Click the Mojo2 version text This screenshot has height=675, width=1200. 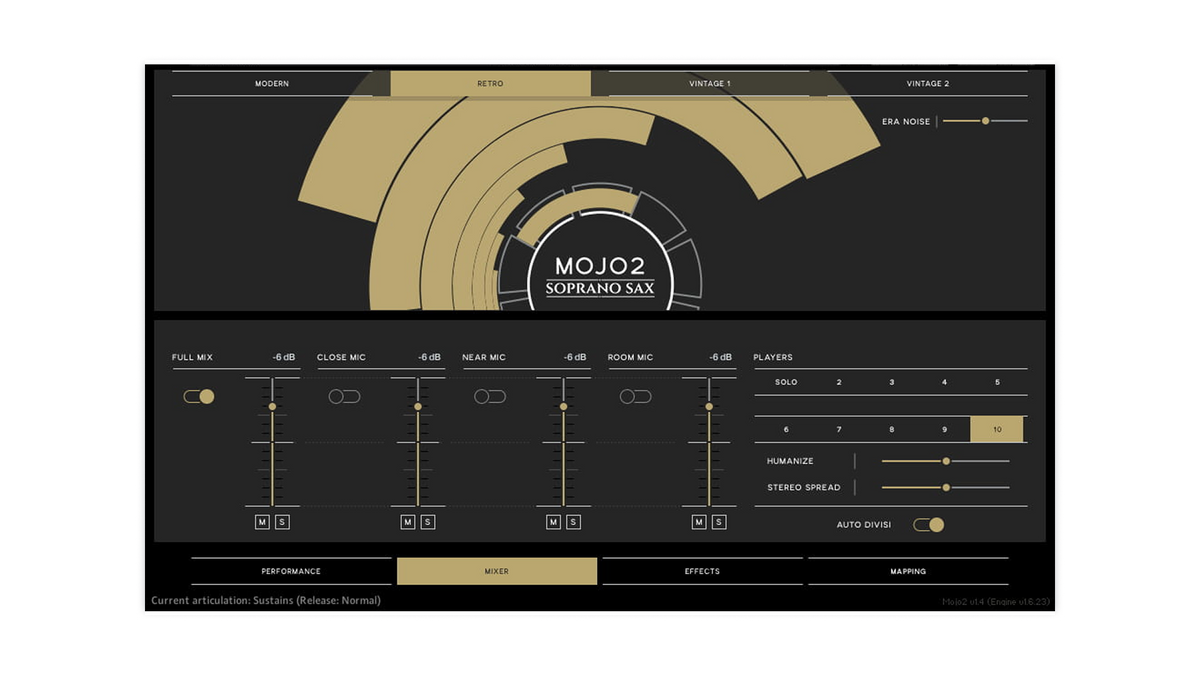994,602
